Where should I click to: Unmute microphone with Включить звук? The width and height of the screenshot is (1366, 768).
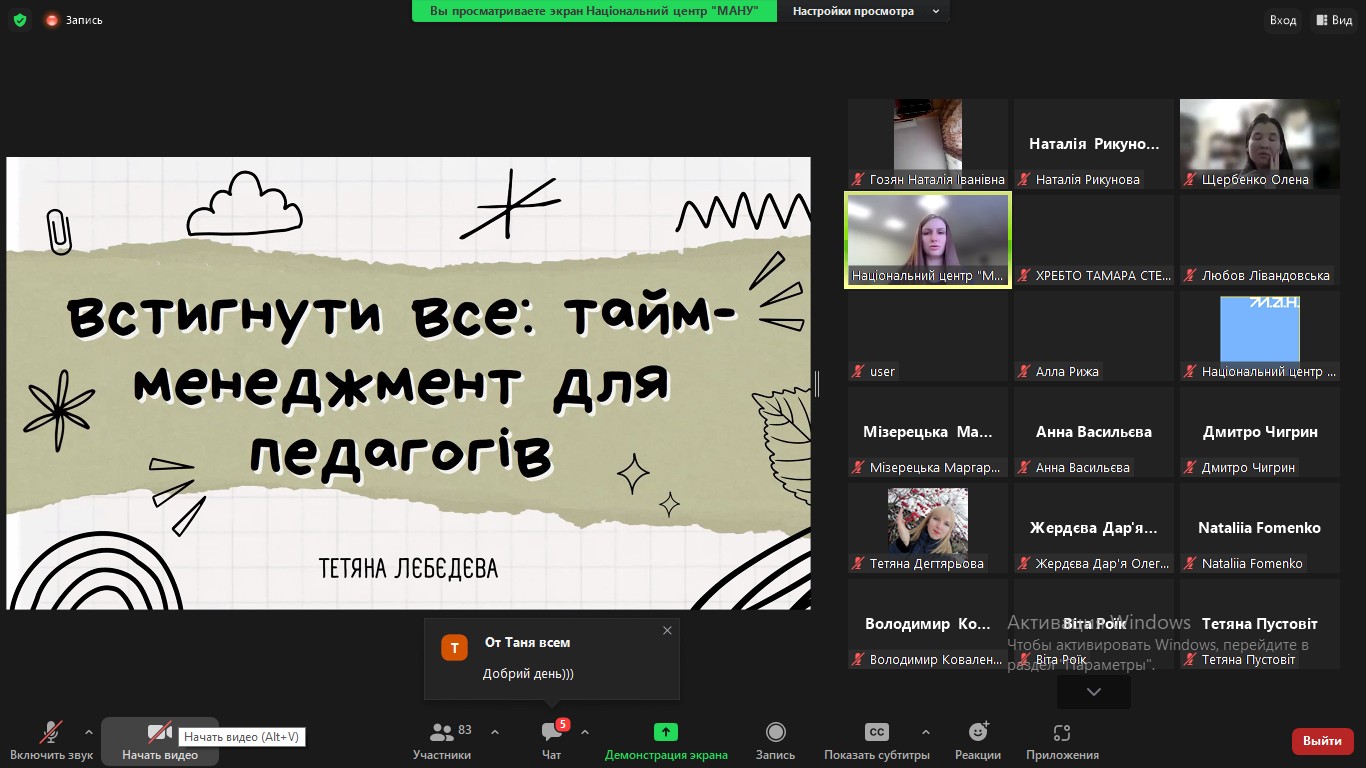click(x=51, y=733)
